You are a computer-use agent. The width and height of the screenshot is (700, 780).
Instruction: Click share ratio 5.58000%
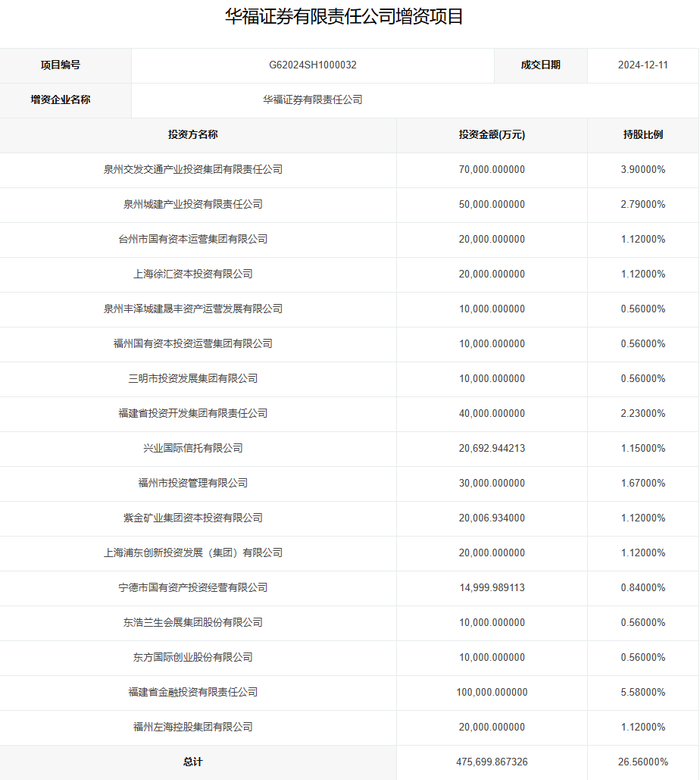tap(643, 692)
